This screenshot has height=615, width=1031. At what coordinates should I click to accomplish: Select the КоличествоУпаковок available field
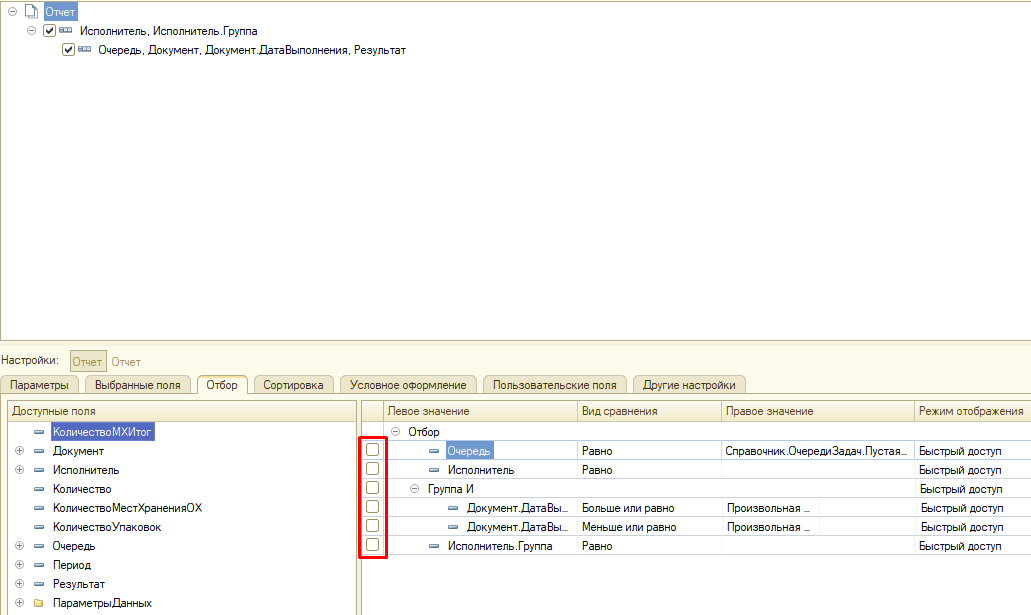tap(107, 527)
